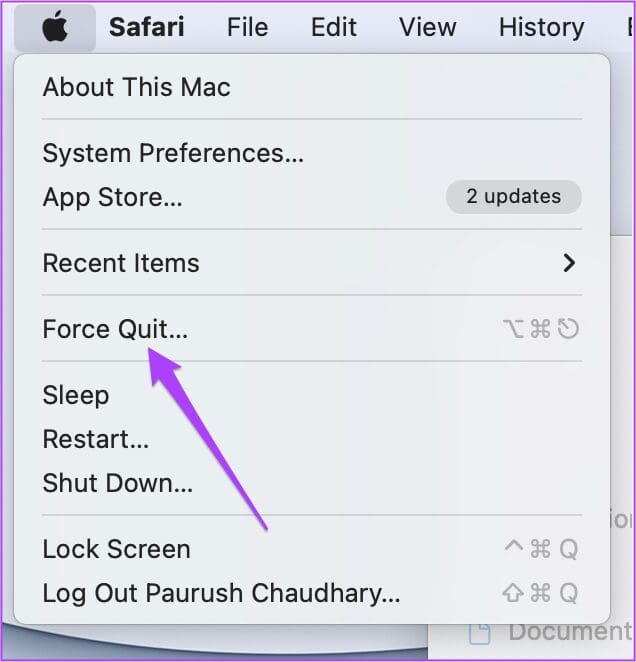This screenshot has width=636, height=662.
Task: Put the Mac to Sleep
Action: pyautogui.click(x=76, y=395)
